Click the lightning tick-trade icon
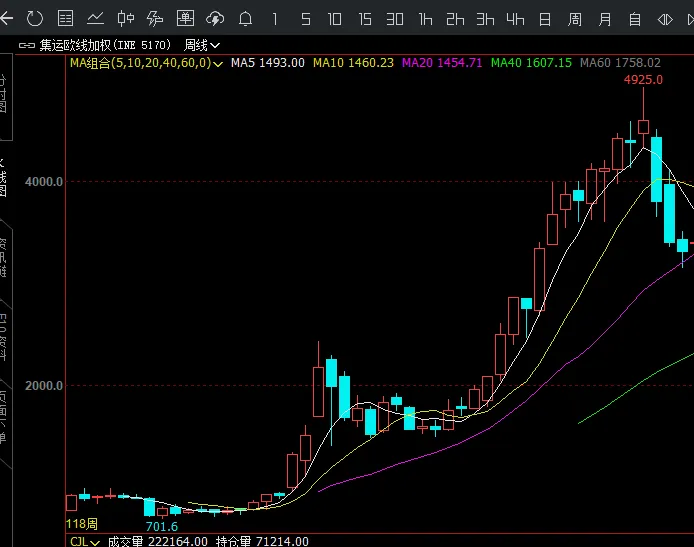 pyautogui.click(x=155, y=19)
